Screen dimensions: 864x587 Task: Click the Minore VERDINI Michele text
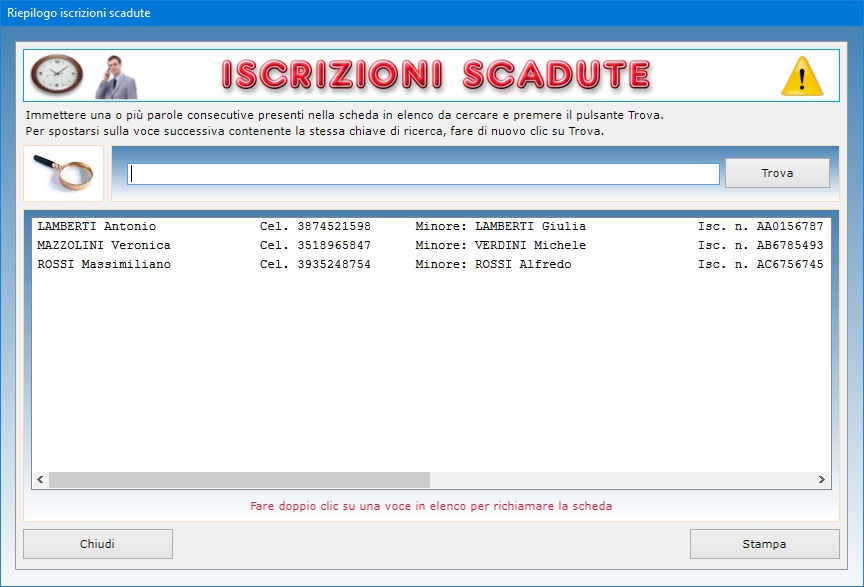500,246
